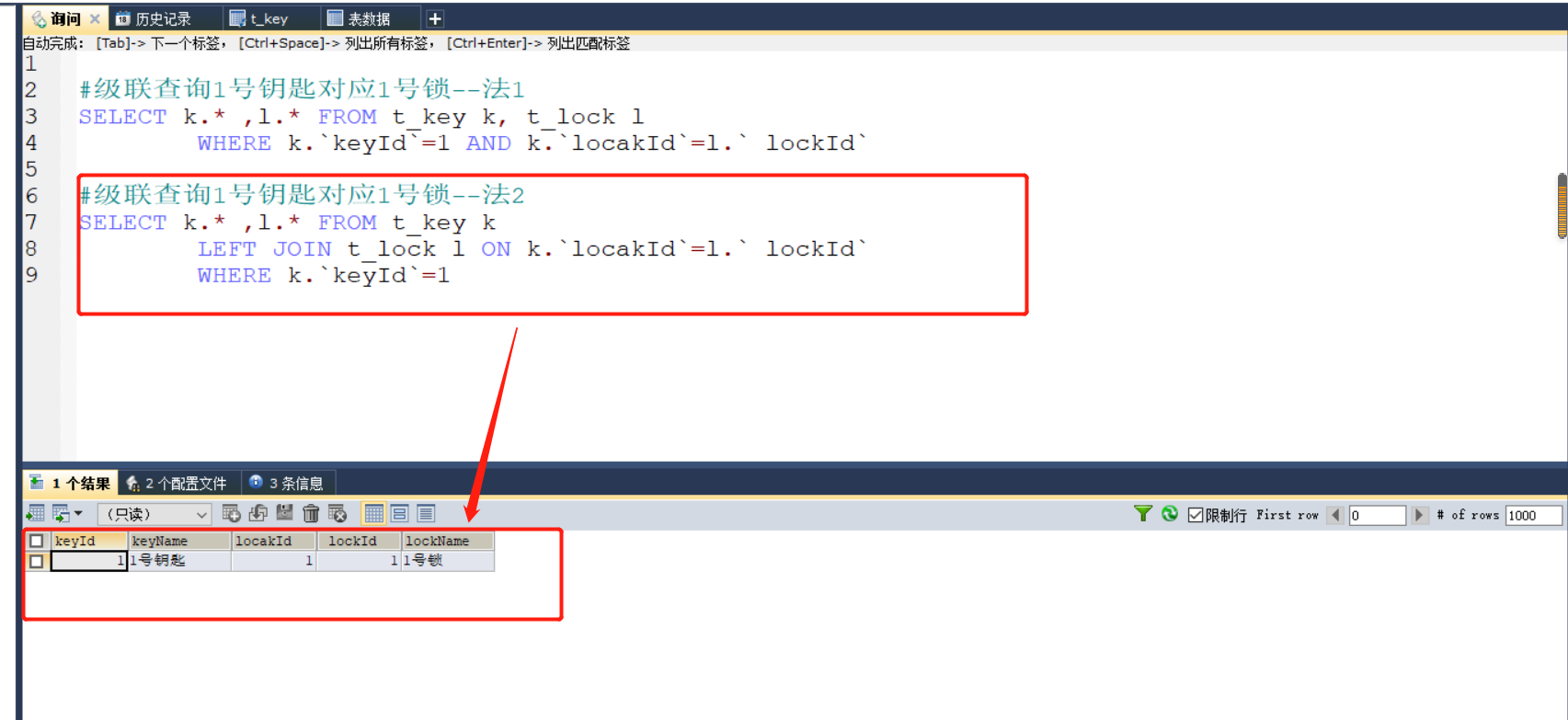Click the keyId column header
Screen dimensions: 1568x720
[x=89, y=541]
